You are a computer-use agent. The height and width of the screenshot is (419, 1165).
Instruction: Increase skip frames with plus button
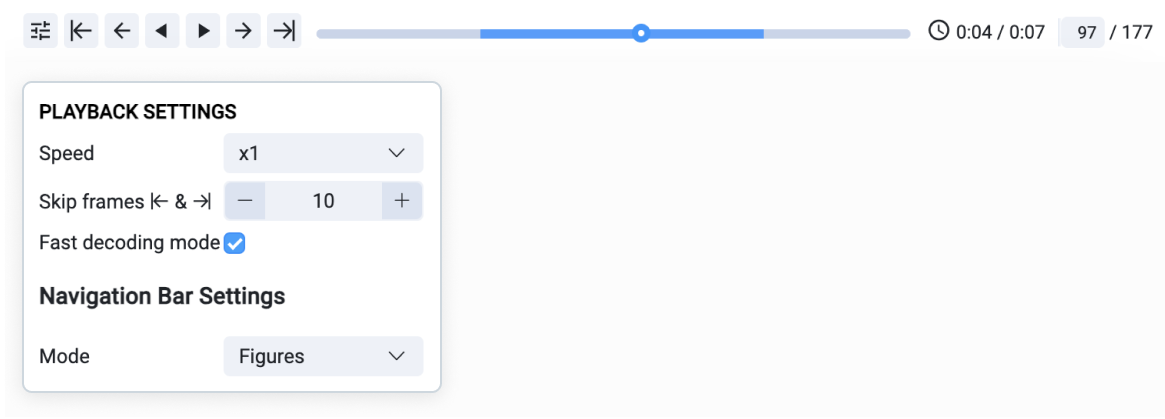pos(402,201)
